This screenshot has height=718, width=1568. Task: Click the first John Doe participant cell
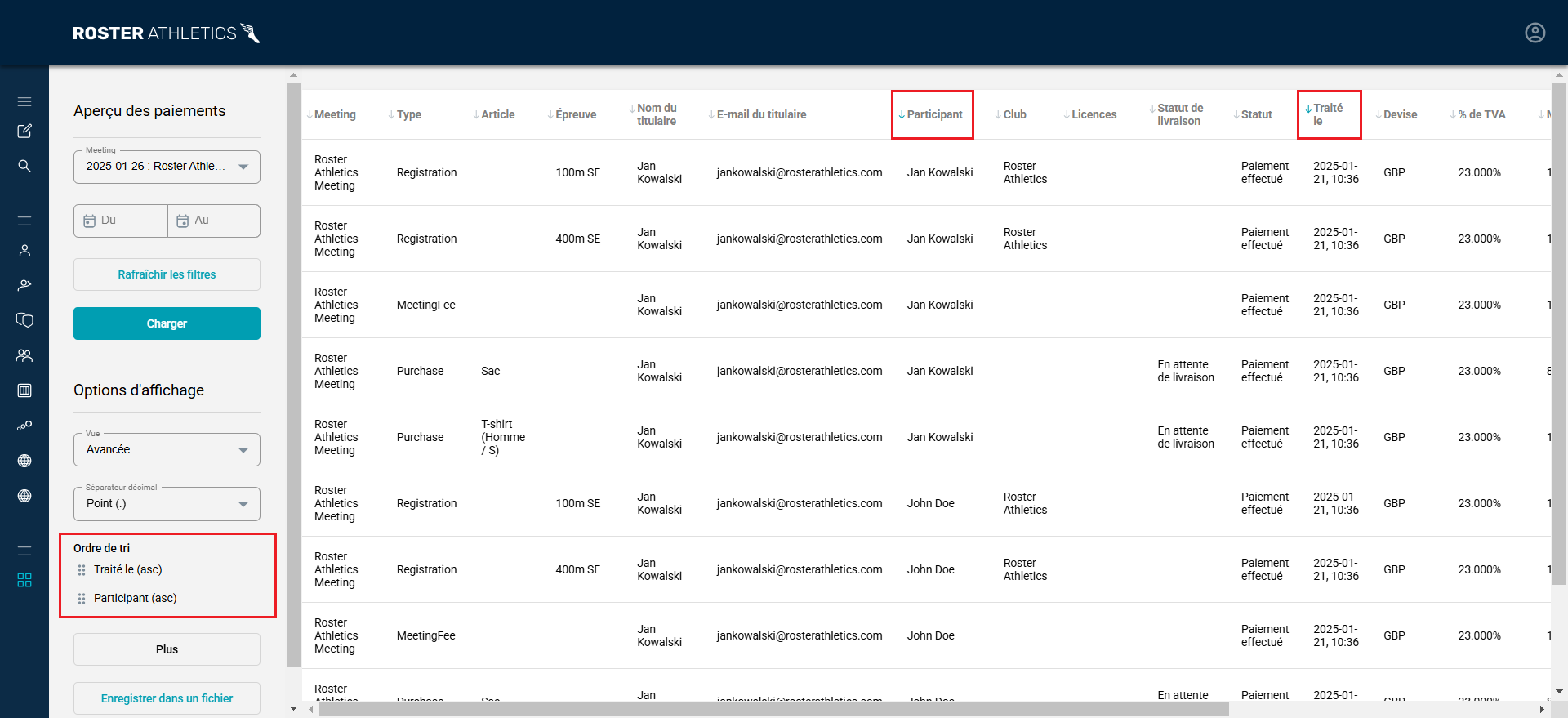931,503
